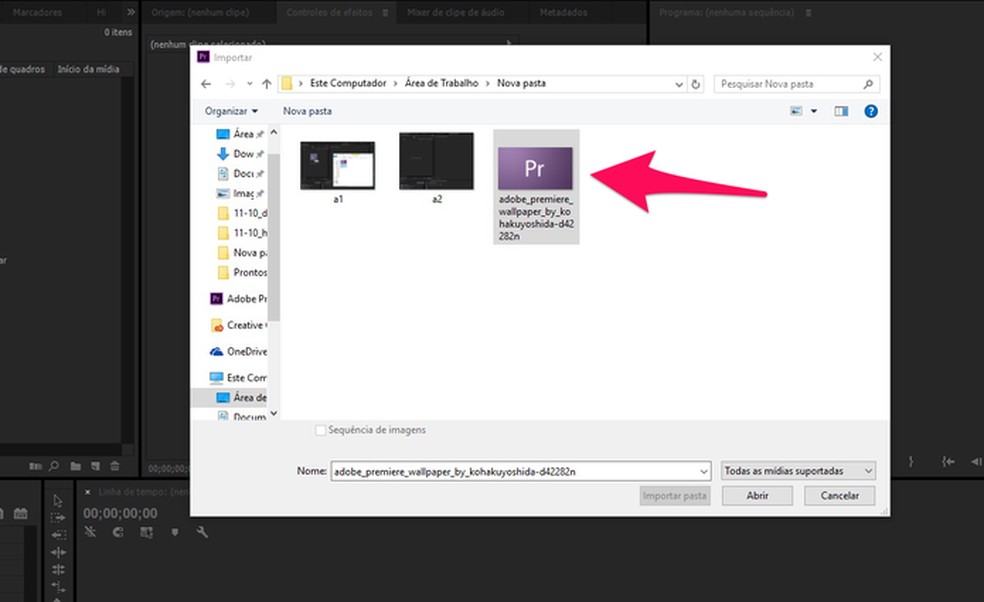Screen dimensions: 984x602
Task: Select the Ripple Edit tool
Action: (x=58, y=552)
